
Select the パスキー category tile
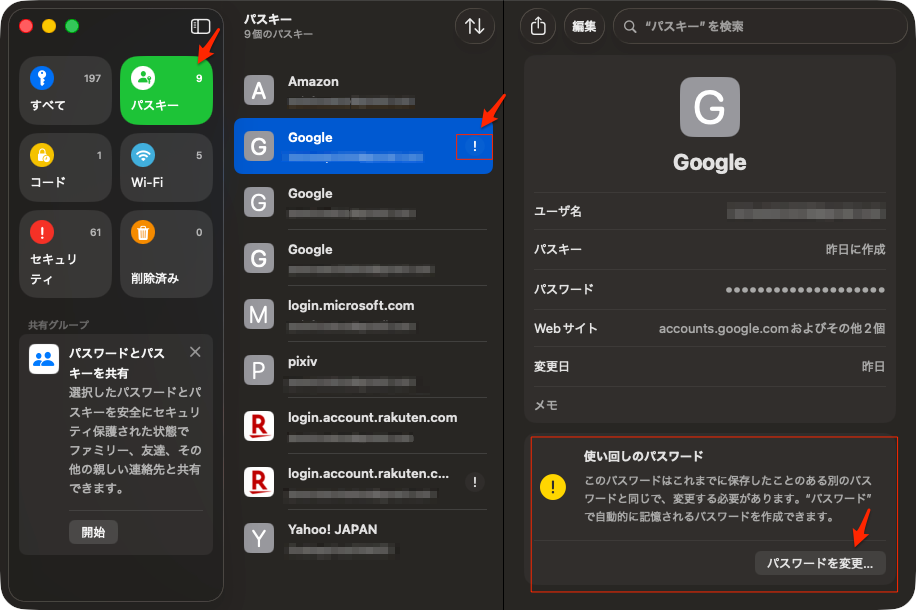166,90
